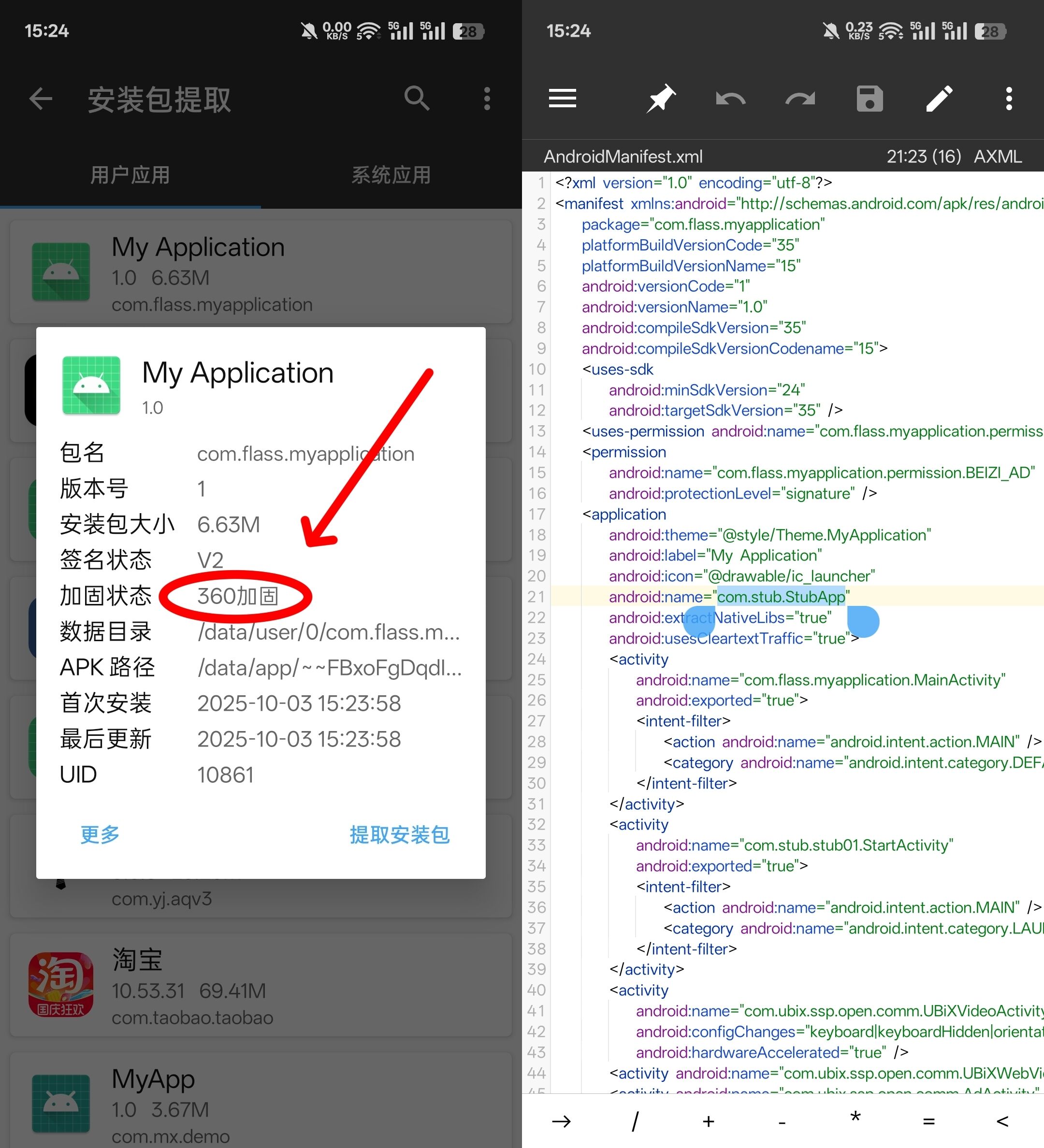Place cursor on platformBuildVersionCode line

[690, 245]
